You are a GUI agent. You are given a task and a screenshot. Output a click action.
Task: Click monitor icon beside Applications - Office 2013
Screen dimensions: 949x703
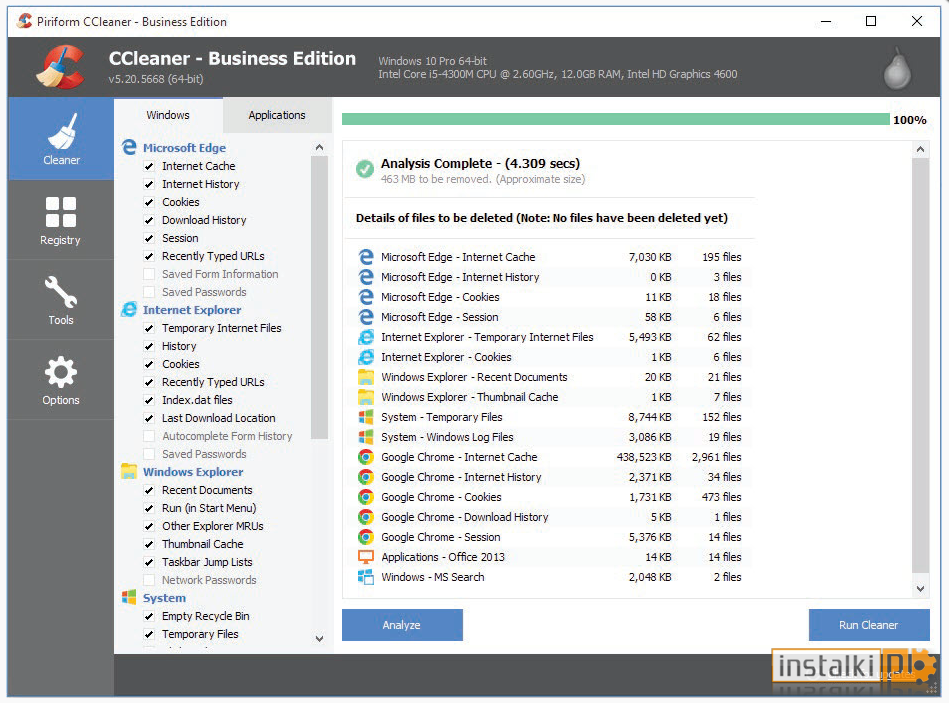[366, 557]
